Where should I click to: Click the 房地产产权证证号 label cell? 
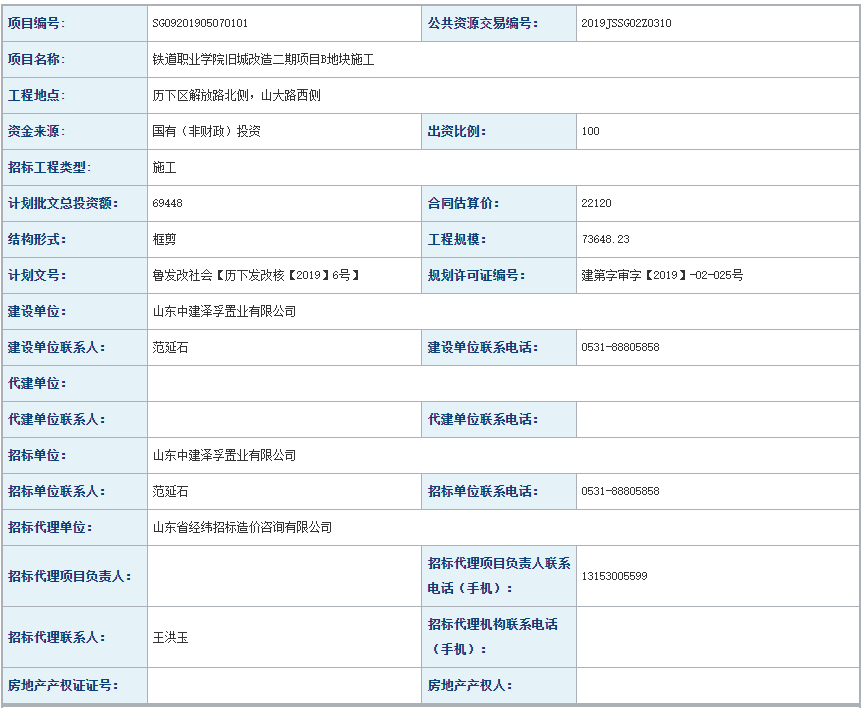click(x=75, y=685)
